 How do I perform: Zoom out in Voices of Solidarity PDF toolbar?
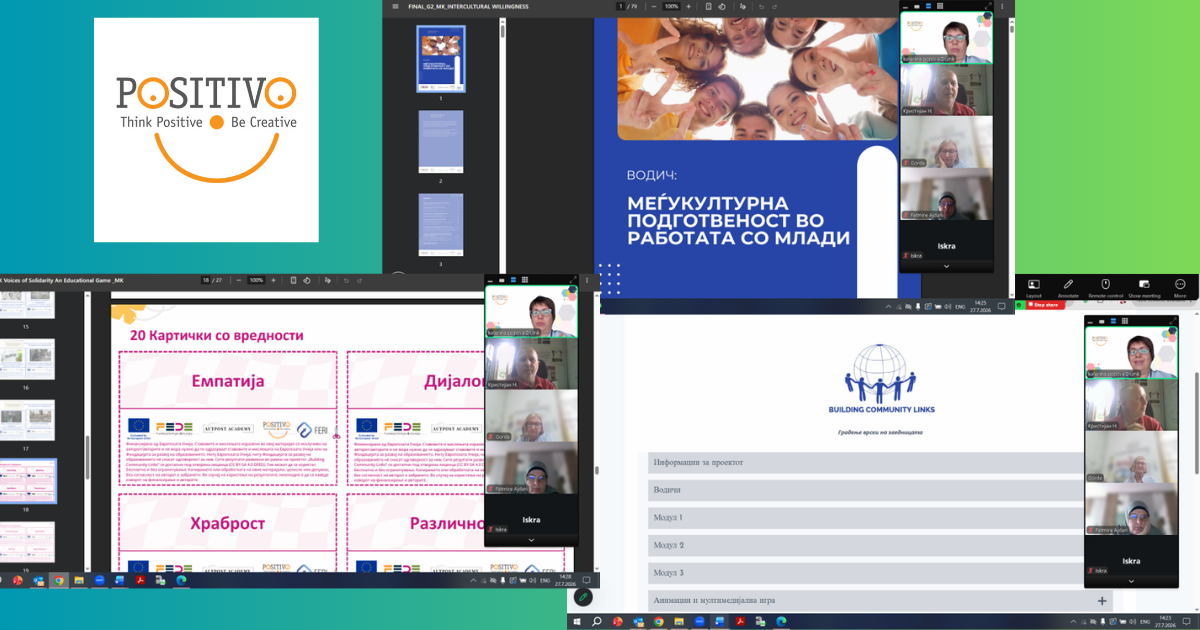238,280
